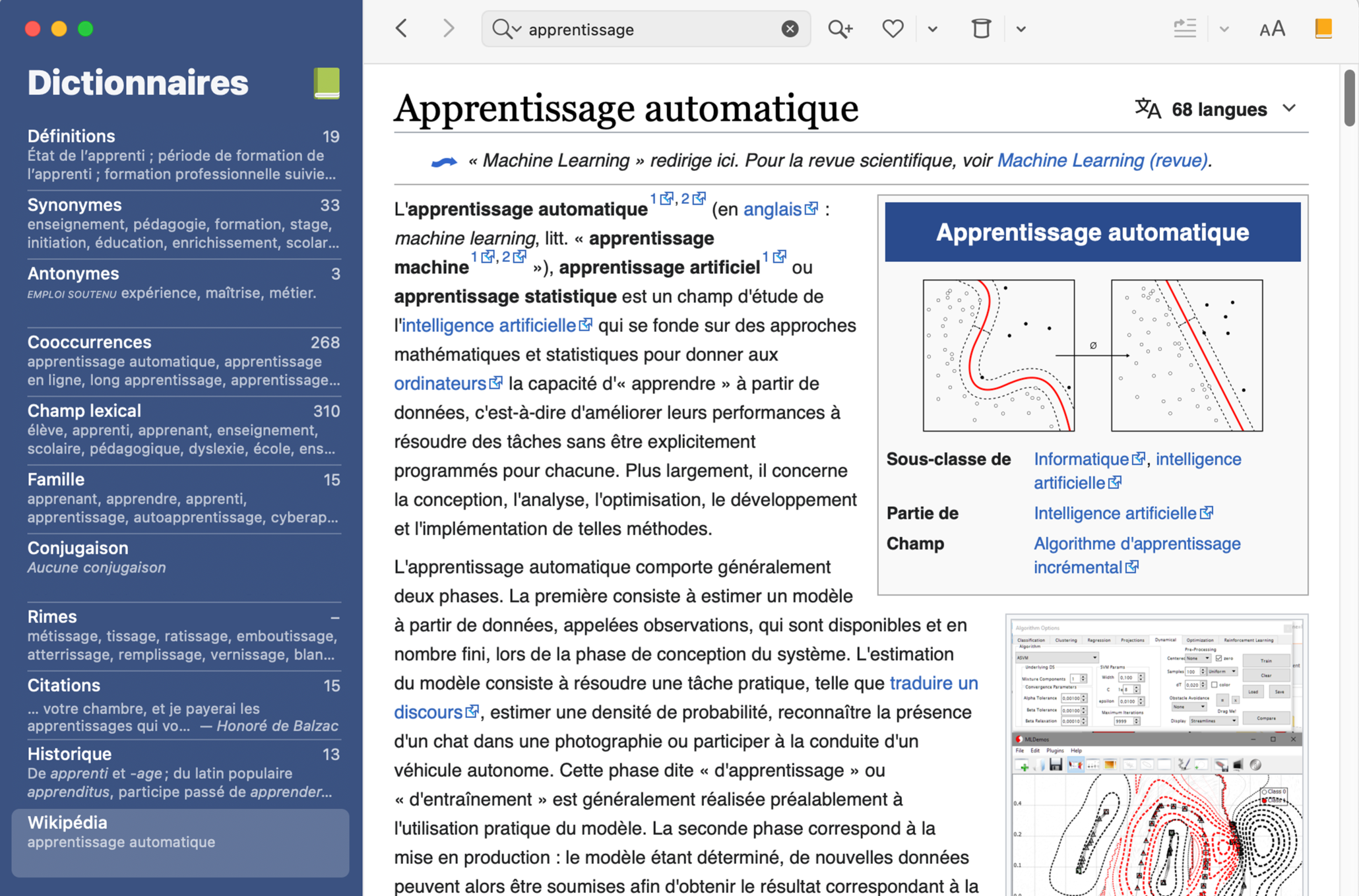Click the green book icon beside Dictionnaires

tap(327, 84)
